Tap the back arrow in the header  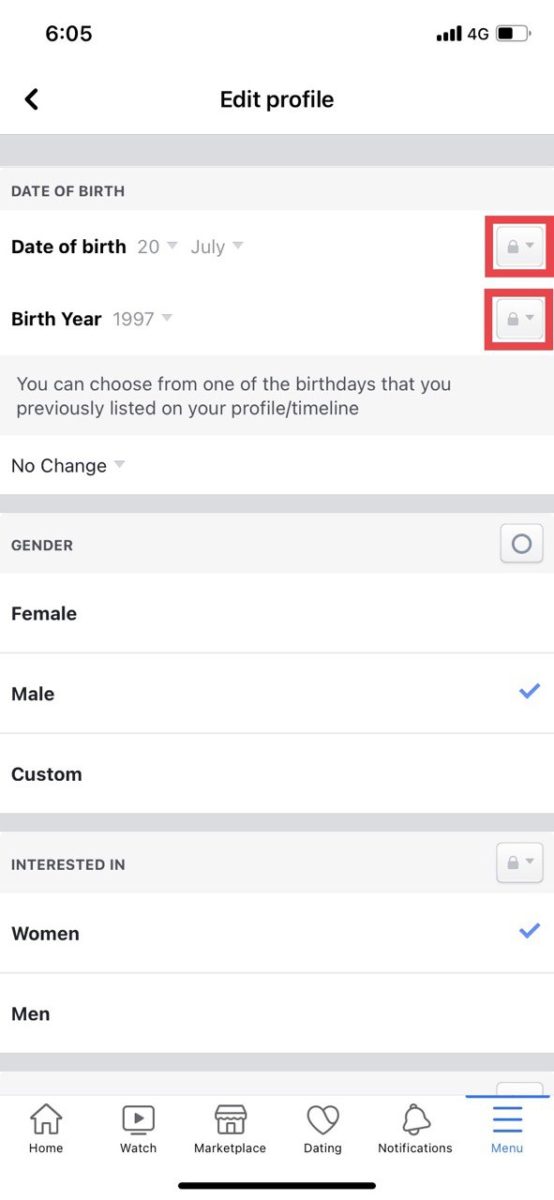coord(32,99)
